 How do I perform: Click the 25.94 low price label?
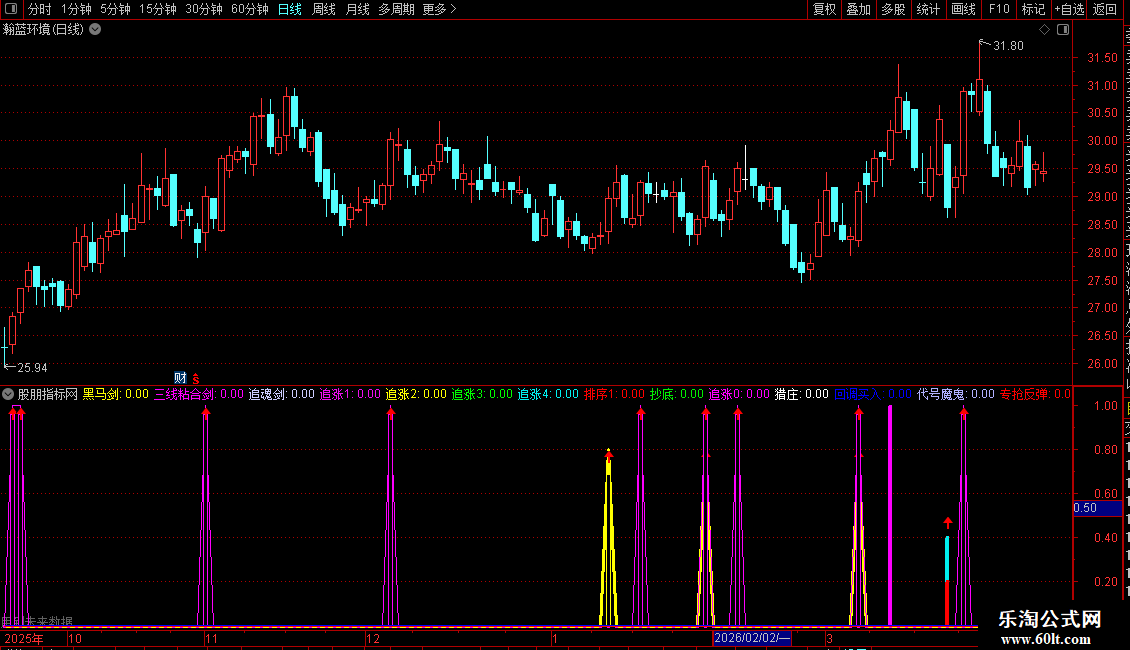[32, 368]
